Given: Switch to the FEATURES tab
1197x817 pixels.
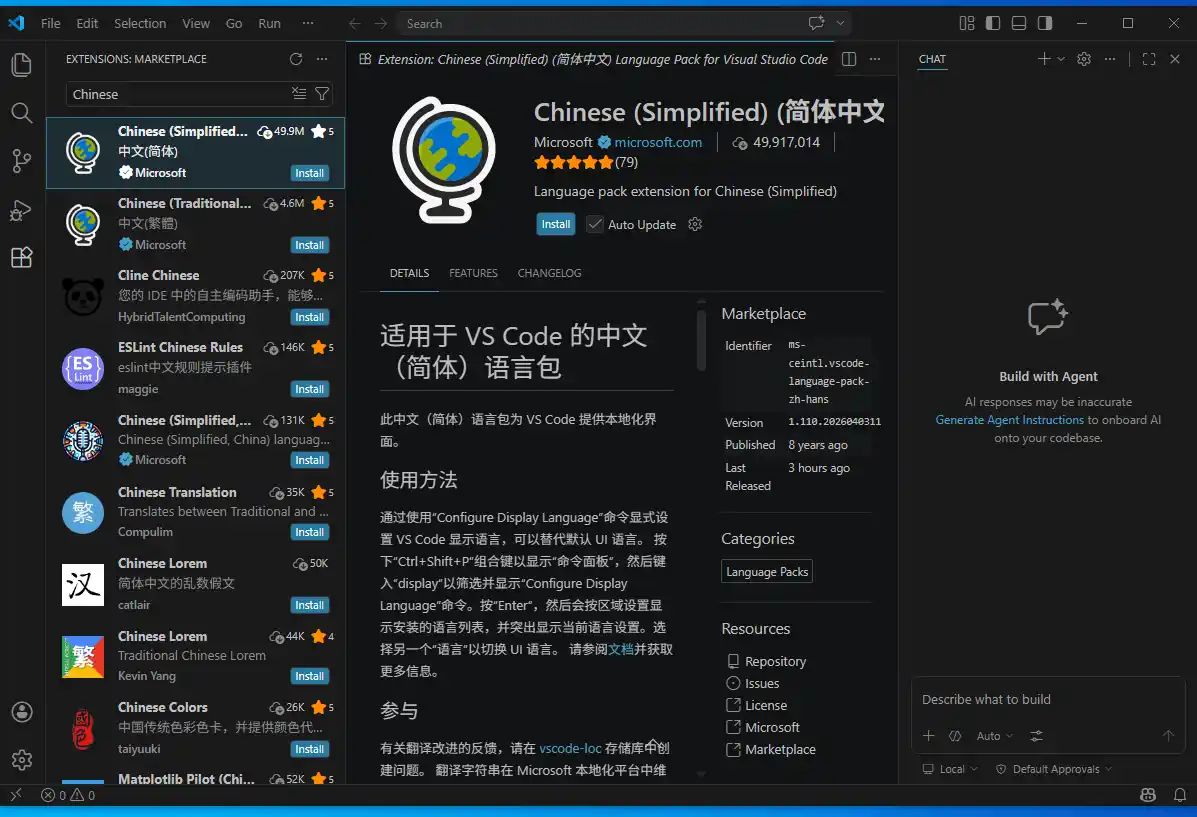Looking at the screenshot, I should coord(473,273).
